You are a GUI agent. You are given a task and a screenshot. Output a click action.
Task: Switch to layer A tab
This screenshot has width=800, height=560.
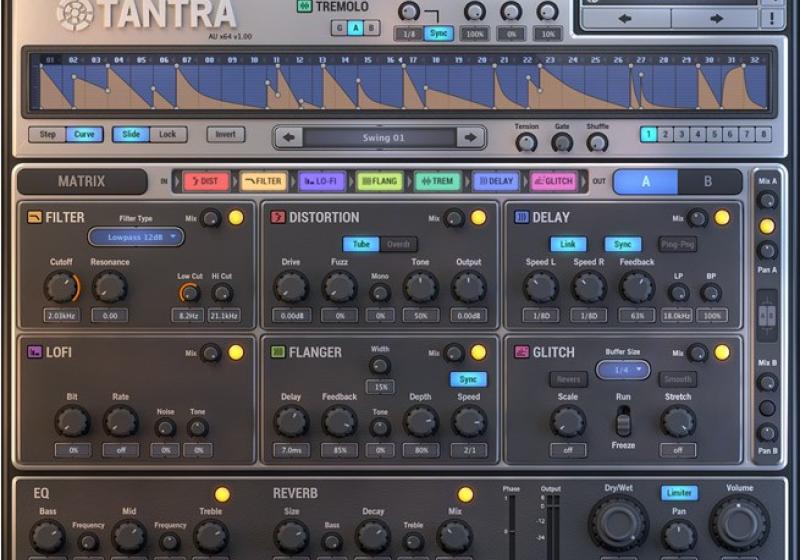pyautogui.click(x=645, y=182)
